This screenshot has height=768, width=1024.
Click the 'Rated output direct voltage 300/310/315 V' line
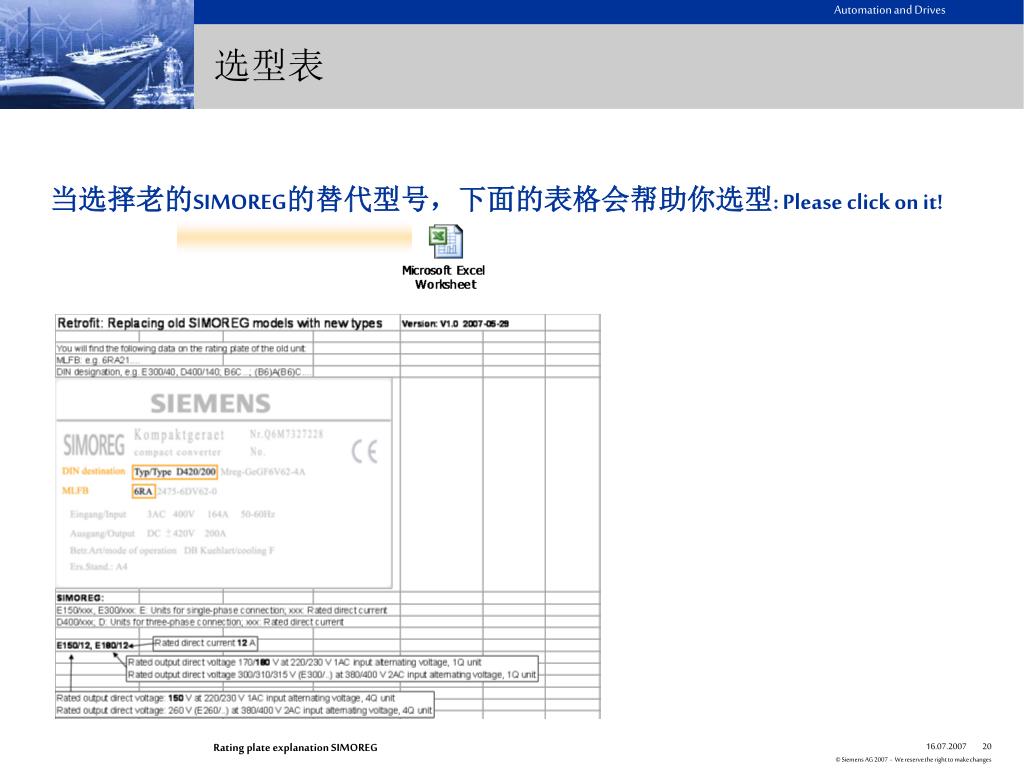pos(332,675)
